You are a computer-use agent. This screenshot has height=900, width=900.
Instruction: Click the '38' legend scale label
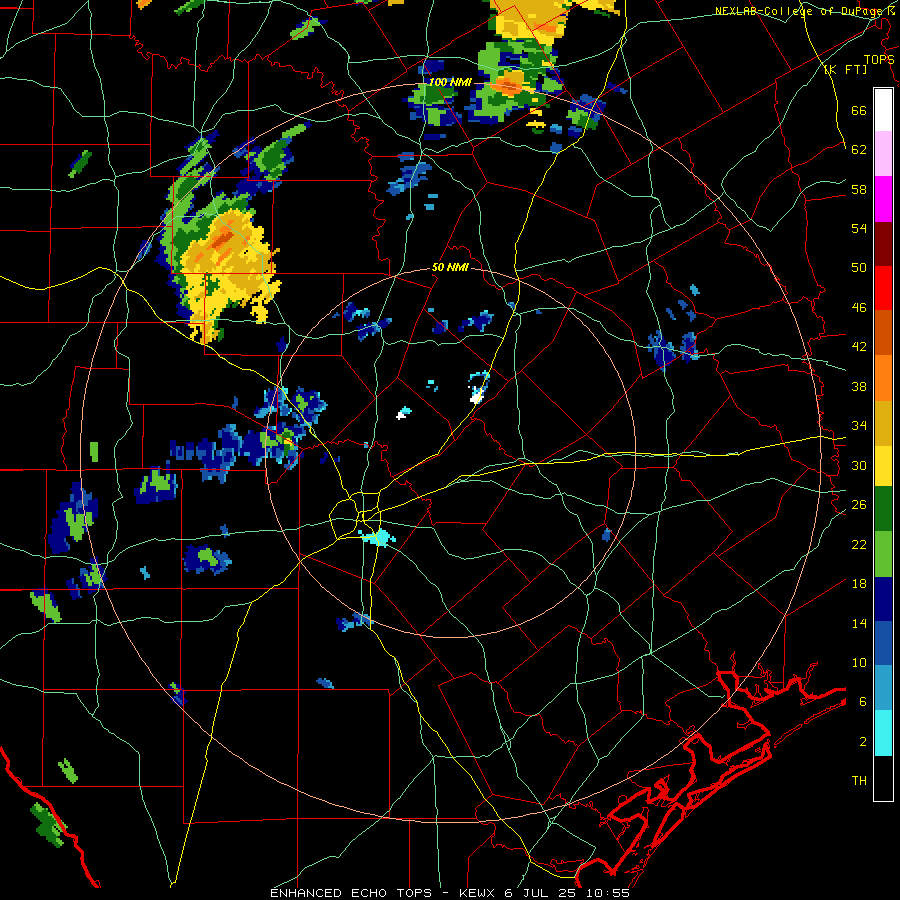[859, 386]
